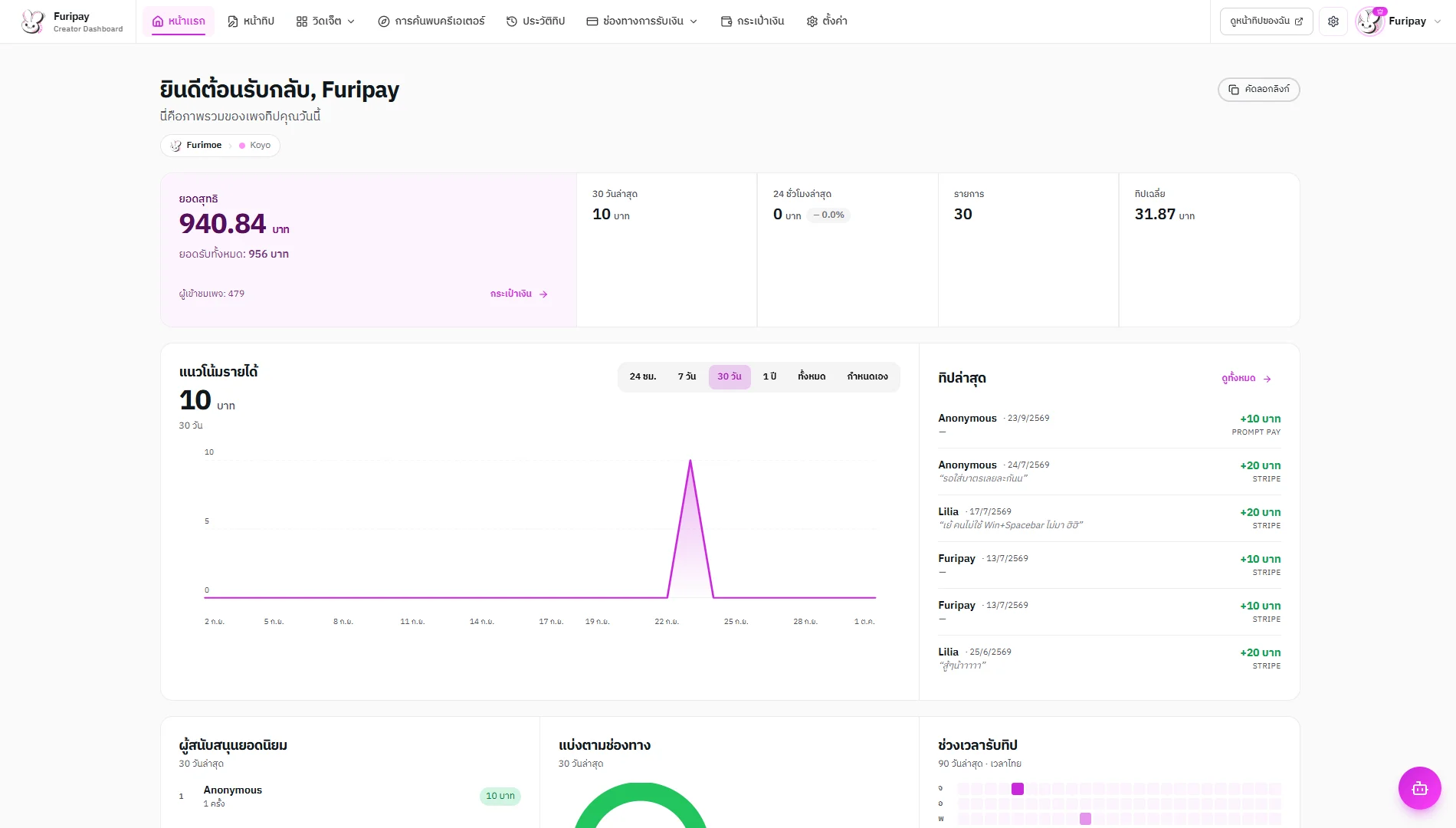Click the light purple heatmap cell in พ row
The image size is (1456, 828).
[x=1085, y=819]
